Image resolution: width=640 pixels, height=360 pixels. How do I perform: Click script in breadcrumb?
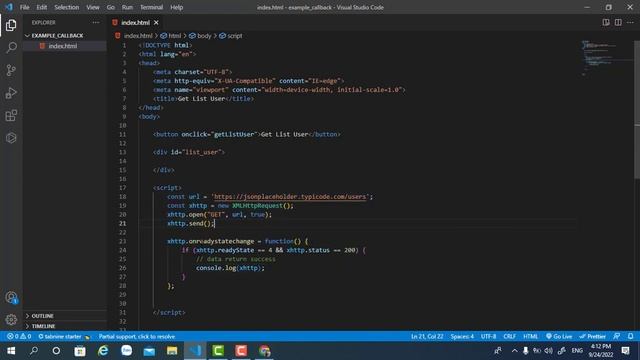pos(235,36)
